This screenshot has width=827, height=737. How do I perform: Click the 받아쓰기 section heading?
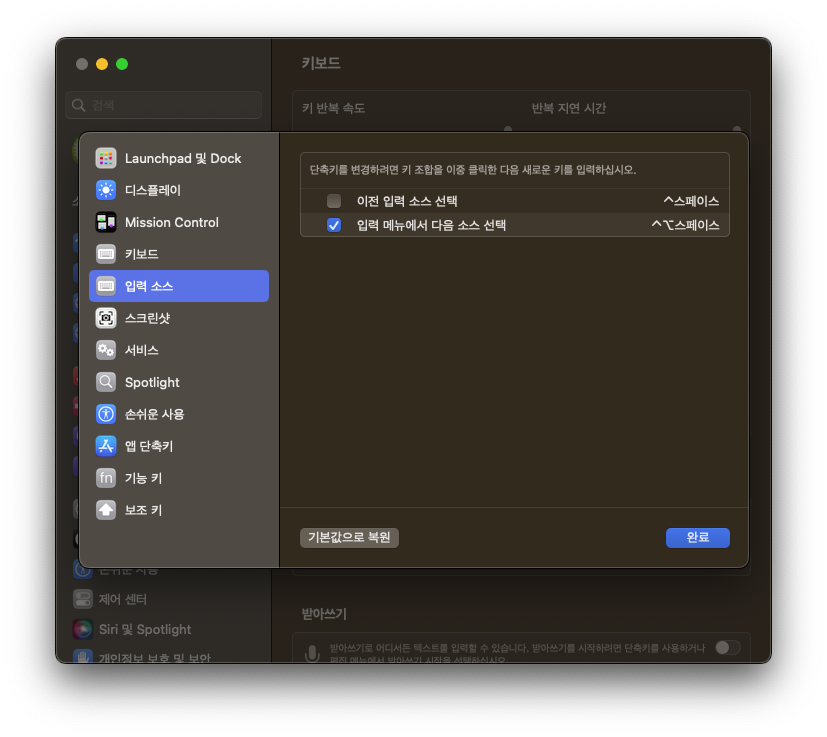pyautogui.click(x=324, y=614)
